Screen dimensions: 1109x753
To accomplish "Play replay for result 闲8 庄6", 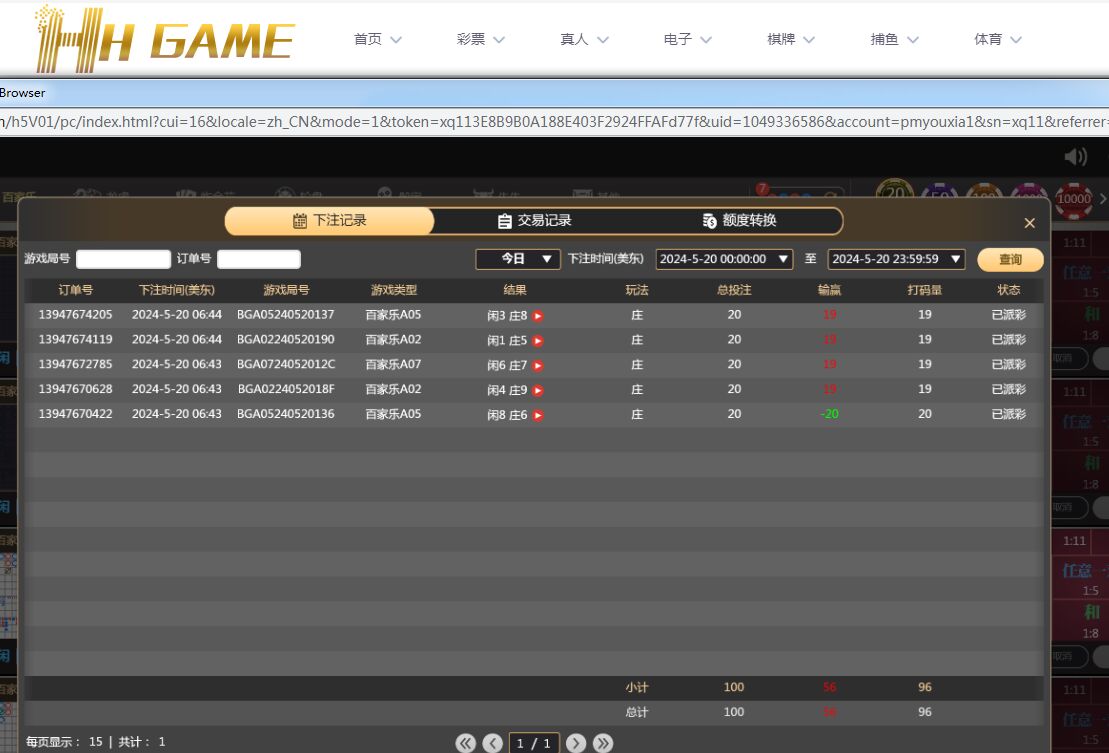I will point(538,415).
